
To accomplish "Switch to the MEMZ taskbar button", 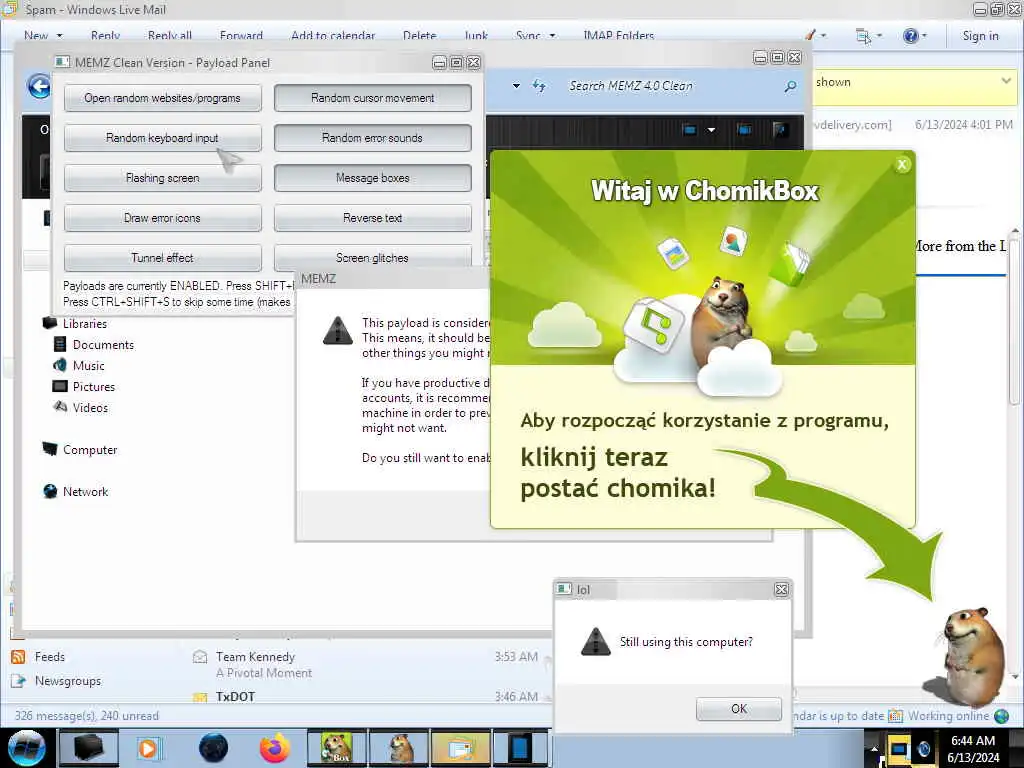I will click(x=521, y=748).
